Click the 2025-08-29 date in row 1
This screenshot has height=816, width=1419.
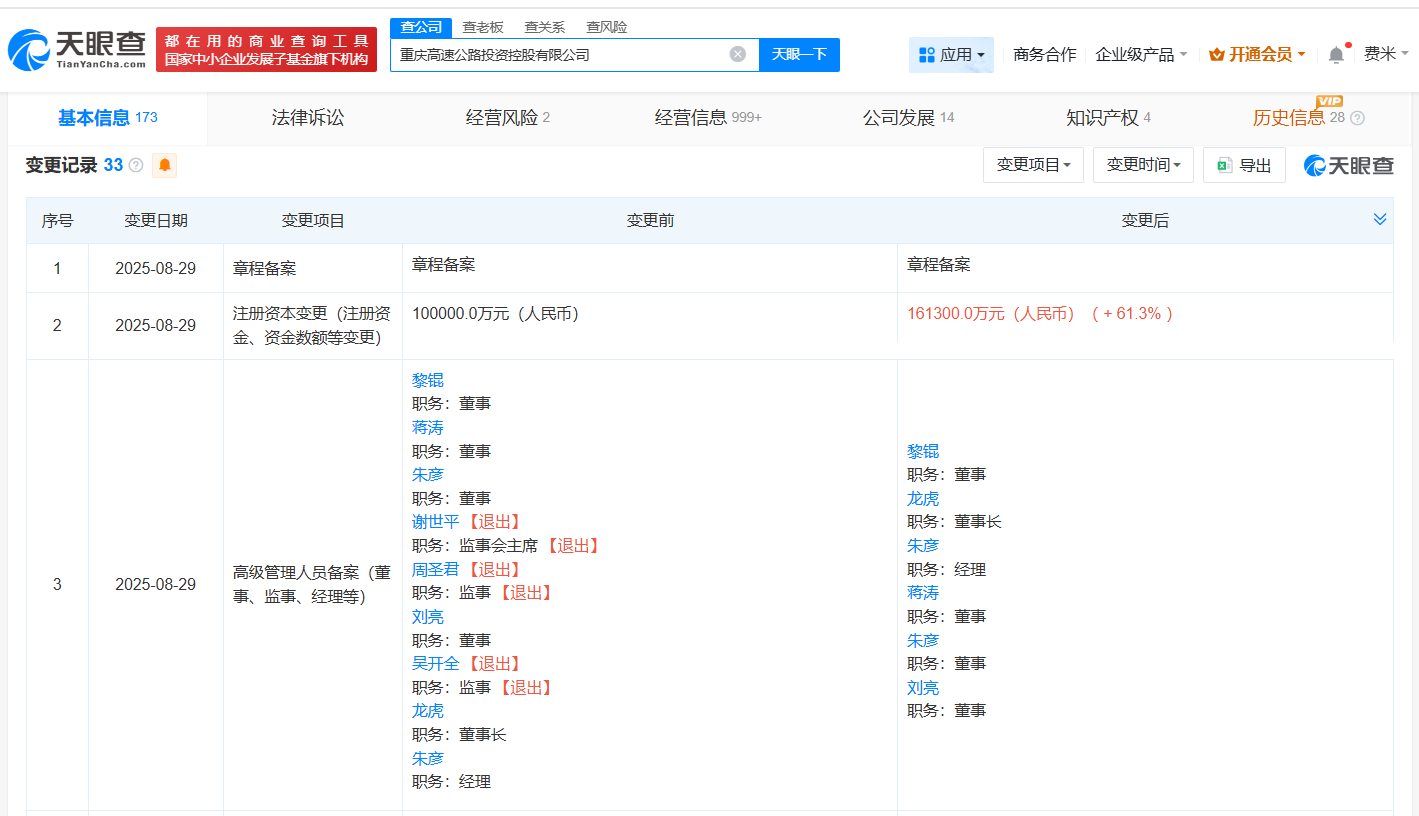(x=156, y=269)
